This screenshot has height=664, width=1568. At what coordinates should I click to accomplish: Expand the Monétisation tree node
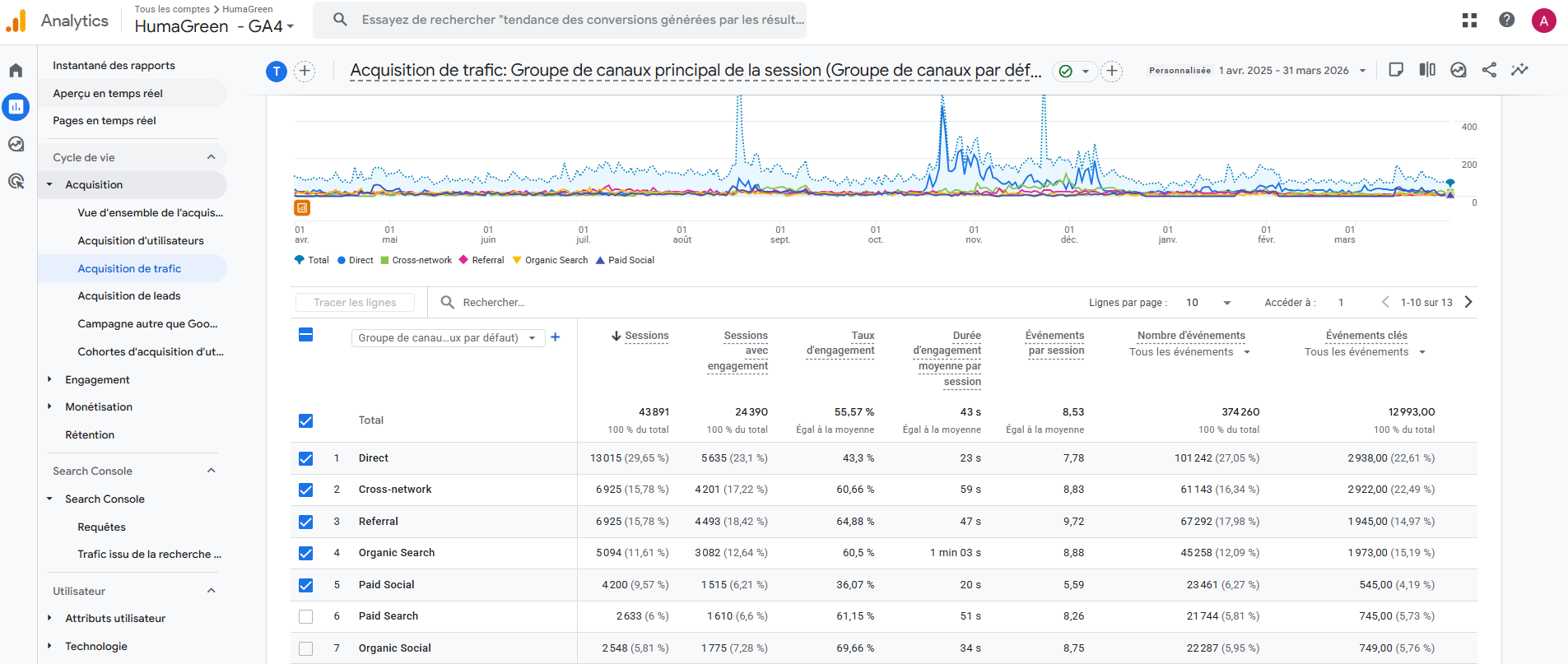tap(49, 406)
